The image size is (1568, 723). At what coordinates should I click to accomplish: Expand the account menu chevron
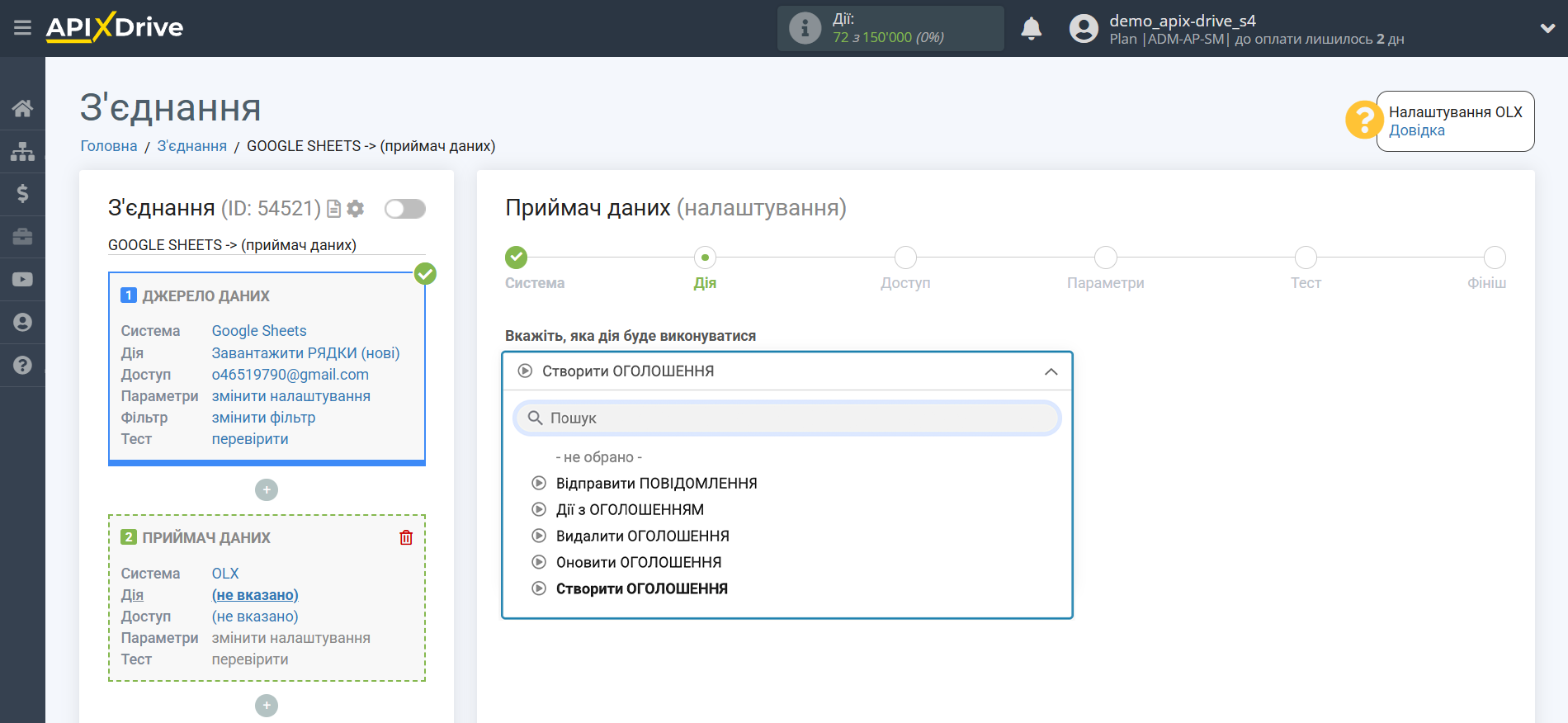click(x=1547, y=28)
